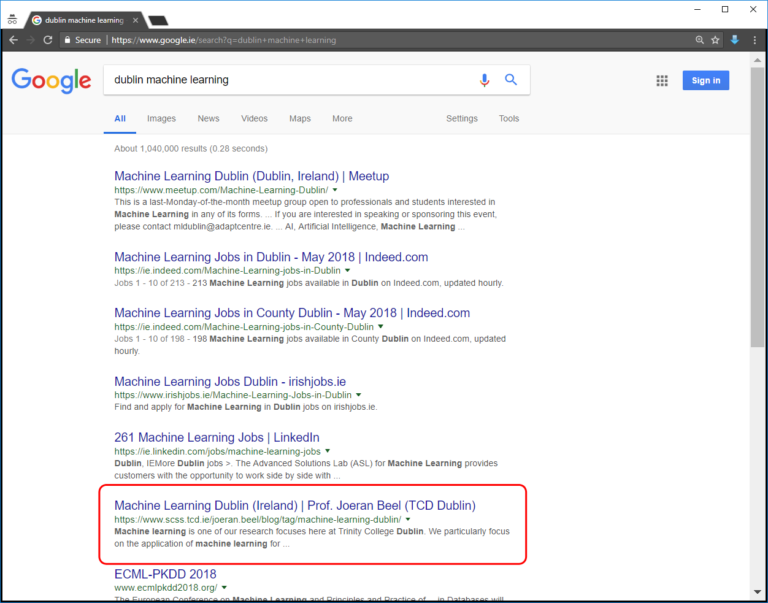
Task: Expand arrow beside irishjobs.ie URL
Action: (359, 395)
